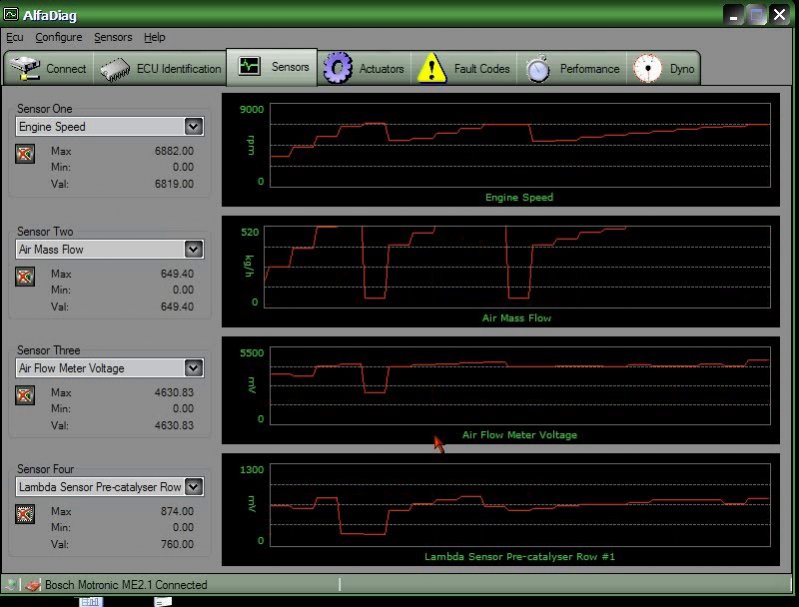This screenshot has width=799, height=607.
Task: Open the Engine Speed sensor dropdown
Action: (x=193, y=127)
